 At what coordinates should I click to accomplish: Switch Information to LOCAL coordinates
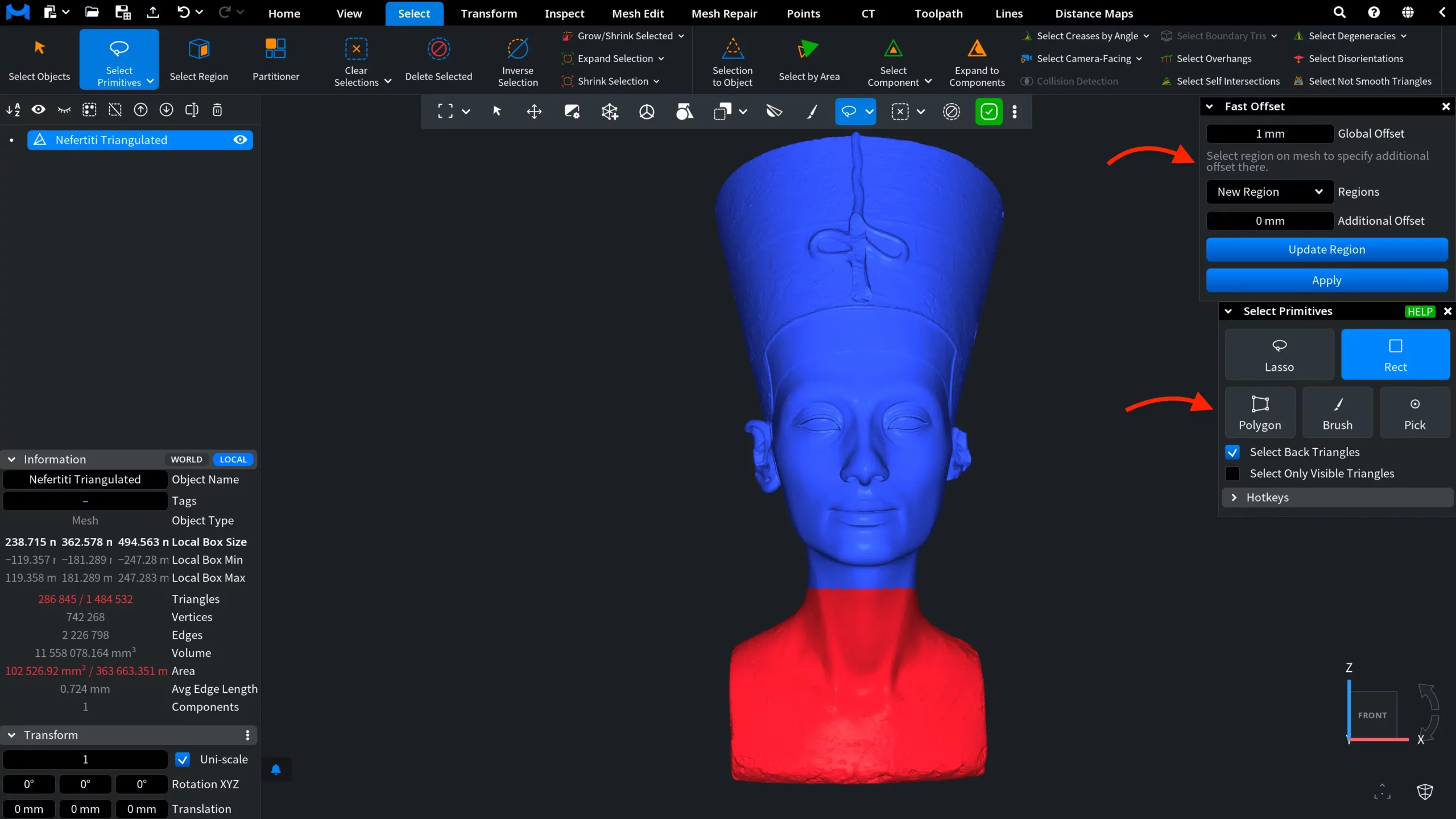click(x=233, y=460)
